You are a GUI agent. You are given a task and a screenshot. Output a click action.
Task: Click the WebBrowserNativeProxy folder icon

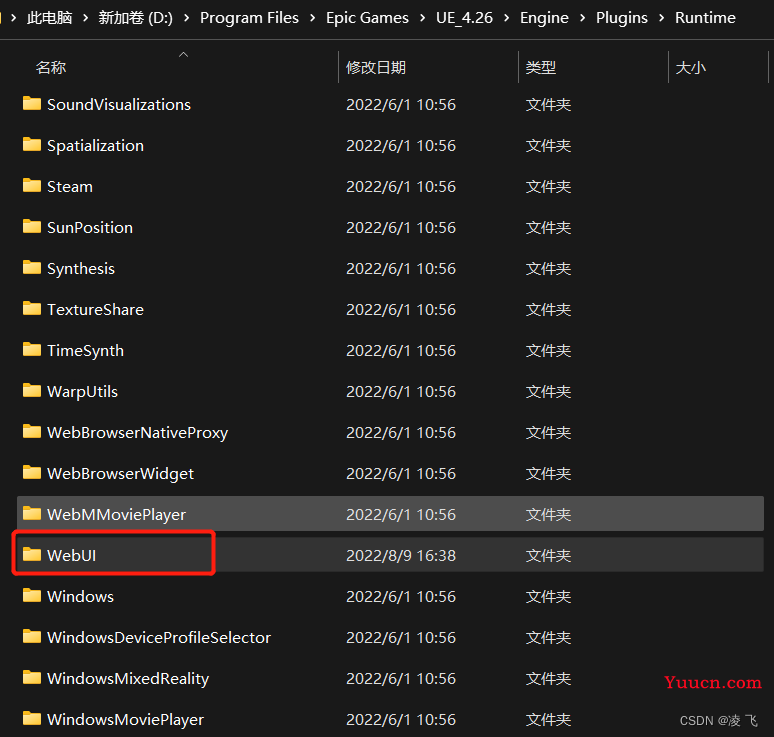[32, 431]
